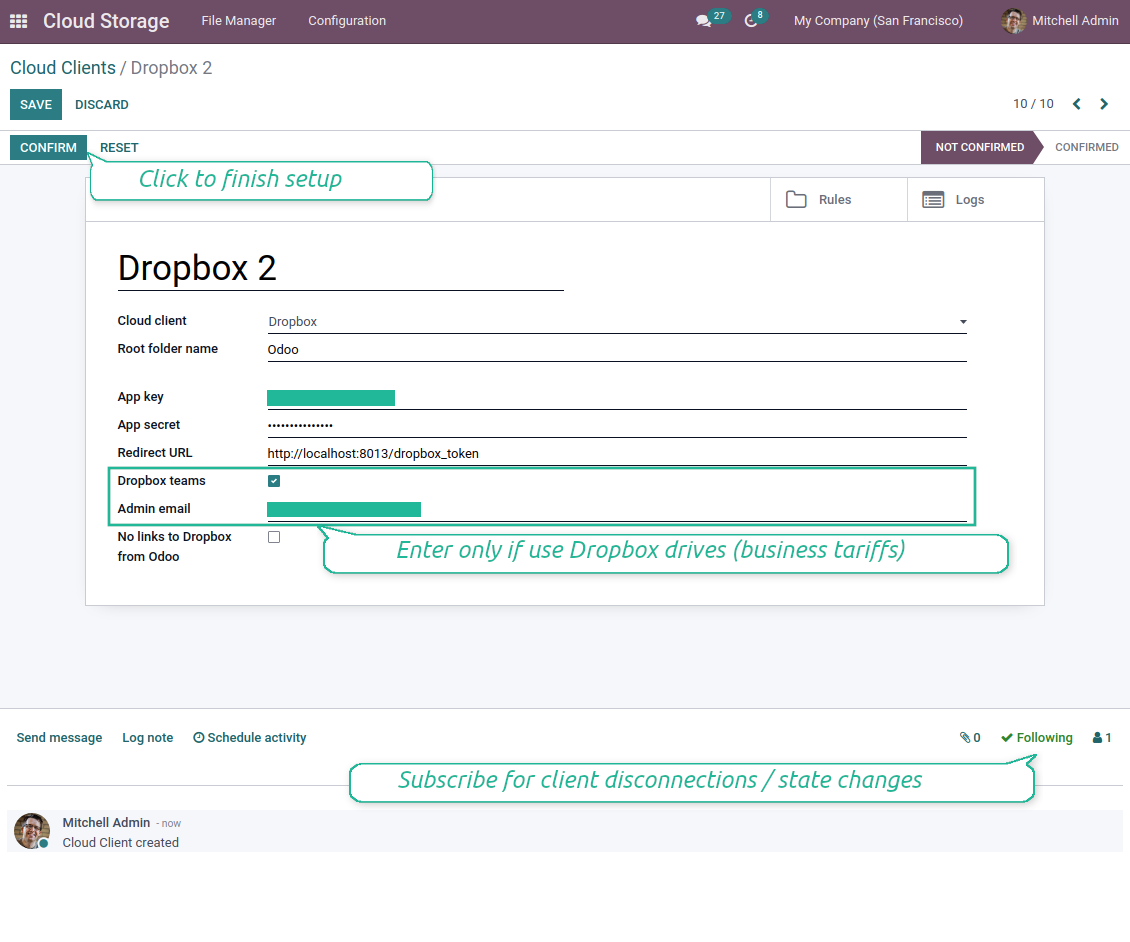Click Mitchell Admin avatar in chatter message
The image size is (1130, 942).
click(x=32, y=831)
